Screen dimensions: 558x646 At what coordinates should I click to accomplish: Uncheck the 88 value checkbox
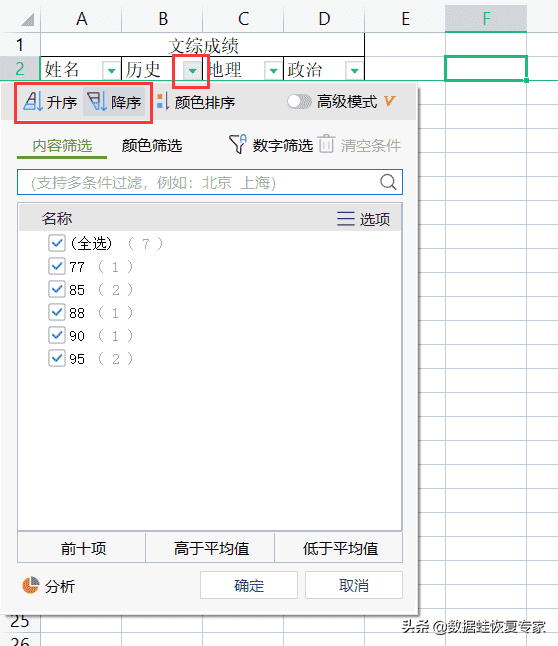point(56,313)
